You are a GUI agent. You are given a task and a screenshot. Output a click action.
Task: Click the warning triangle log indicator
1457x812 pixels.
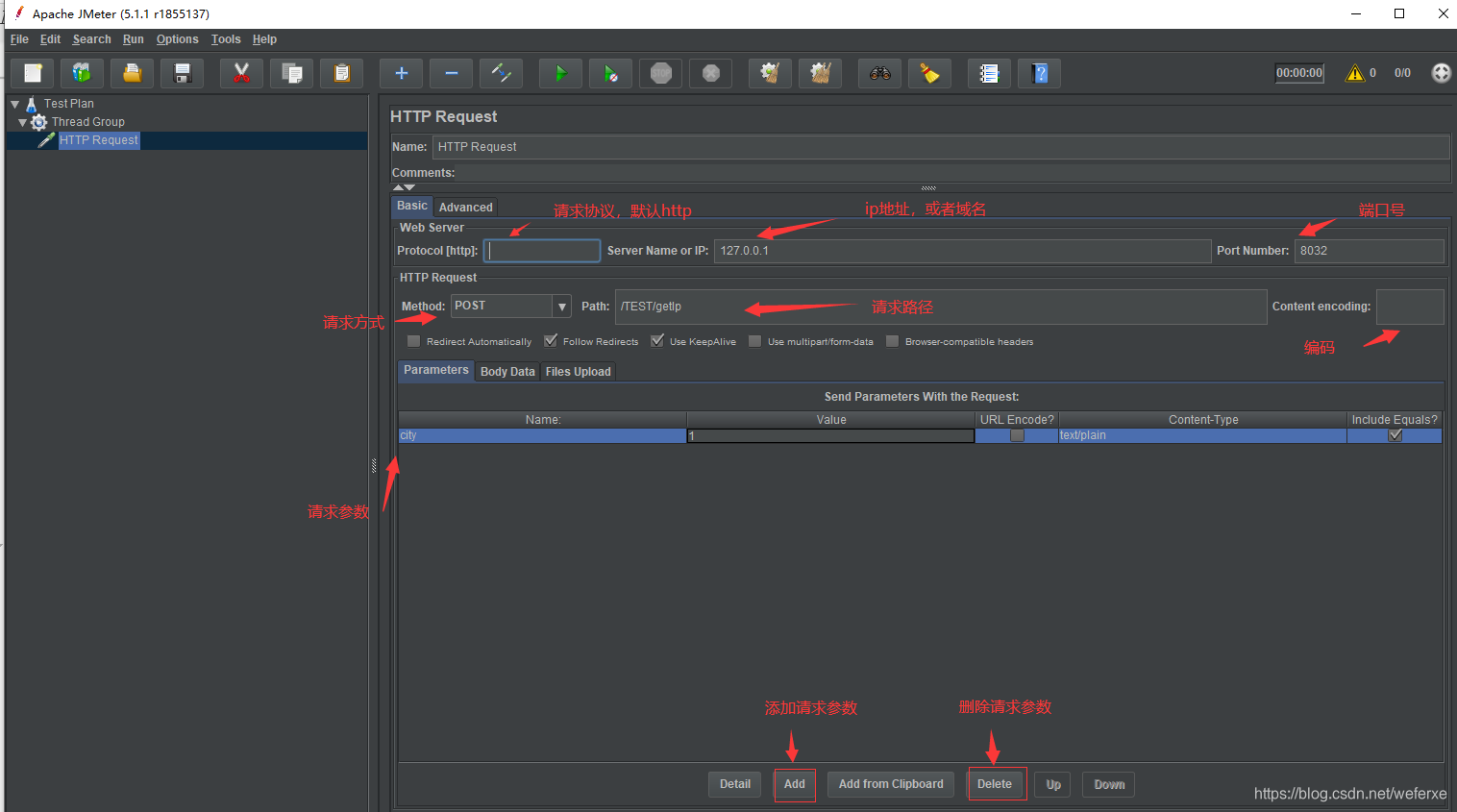pyautogui.click(x=1354, y=73)
